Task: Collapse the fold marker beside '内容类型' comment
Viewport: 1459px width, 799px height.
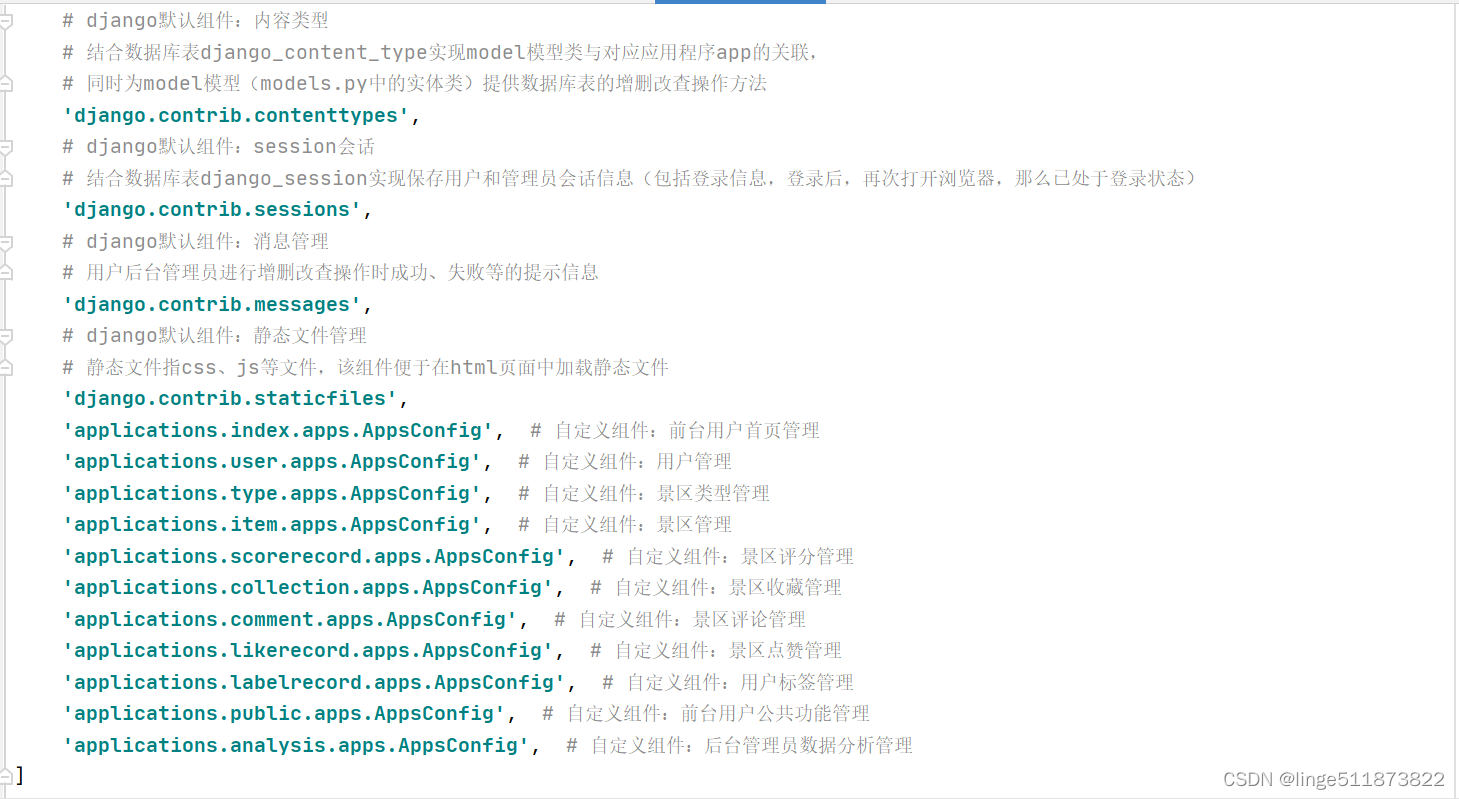Action: (x=5, y=21)
